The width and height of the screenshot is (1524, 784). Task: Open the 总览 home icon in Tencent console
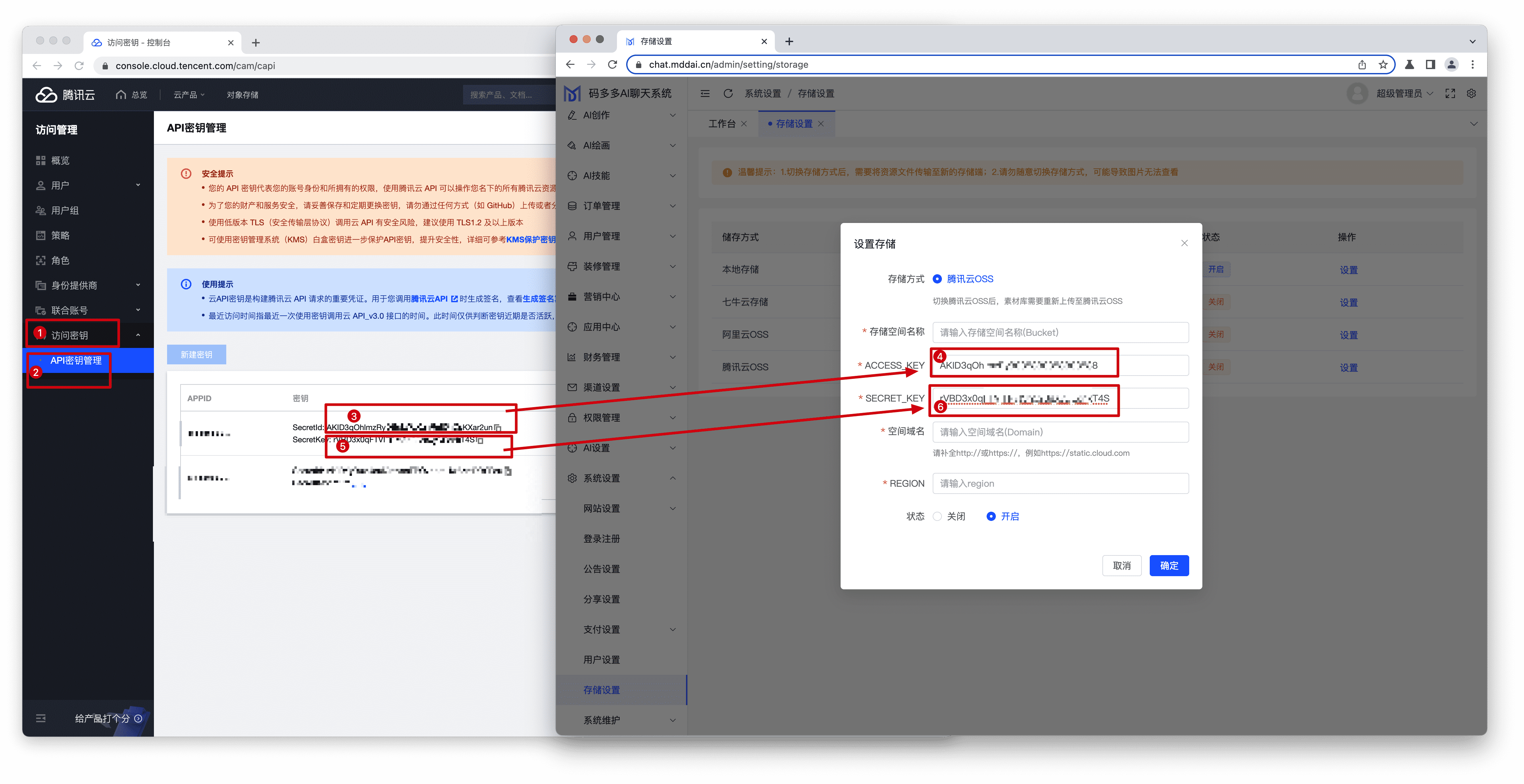(x=121, y=95)
